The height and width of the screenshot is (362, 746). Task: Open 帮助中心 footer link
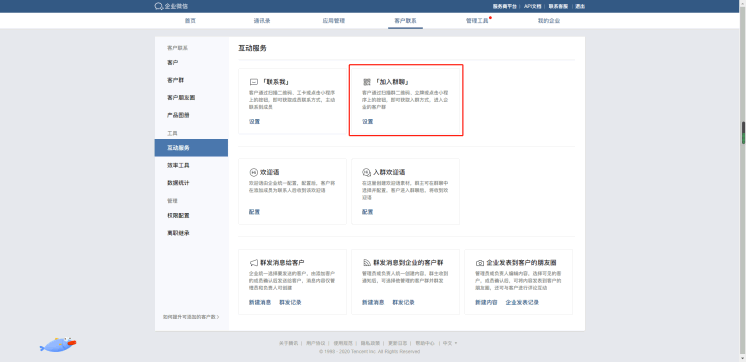click(425, 343)
